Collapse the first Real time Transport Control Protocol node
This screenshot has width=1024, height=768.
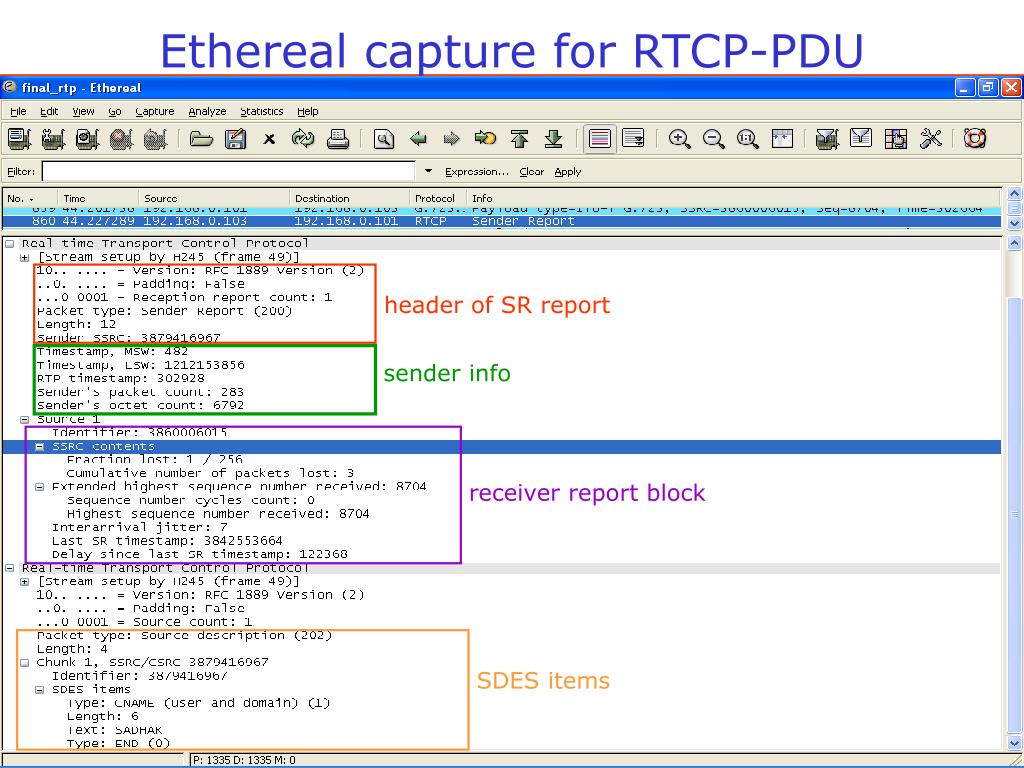(10, 244)
